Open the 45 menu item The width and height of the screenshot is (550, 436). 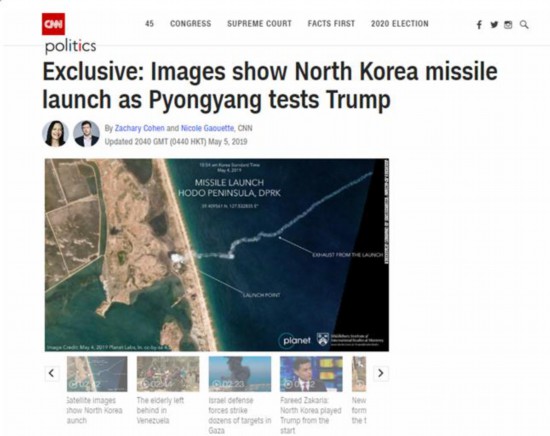pos(149,24)
